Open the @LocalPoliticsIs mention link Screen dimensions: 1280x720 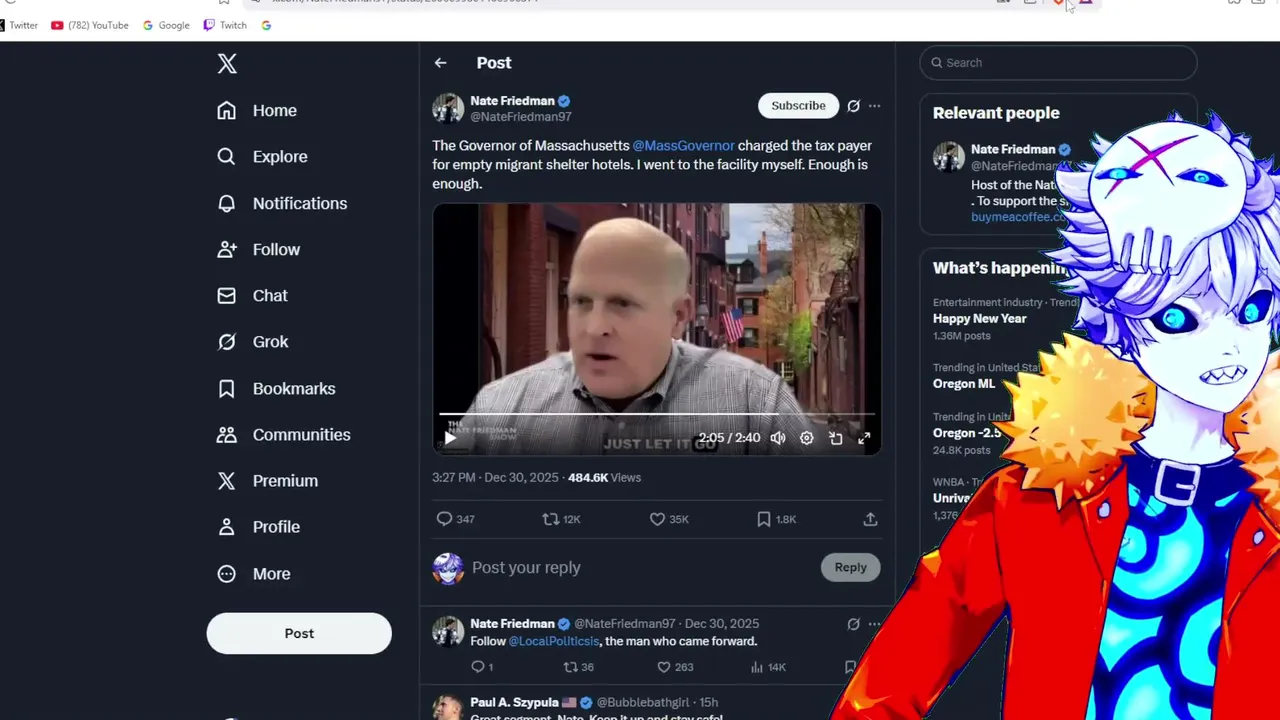(554, 641)
